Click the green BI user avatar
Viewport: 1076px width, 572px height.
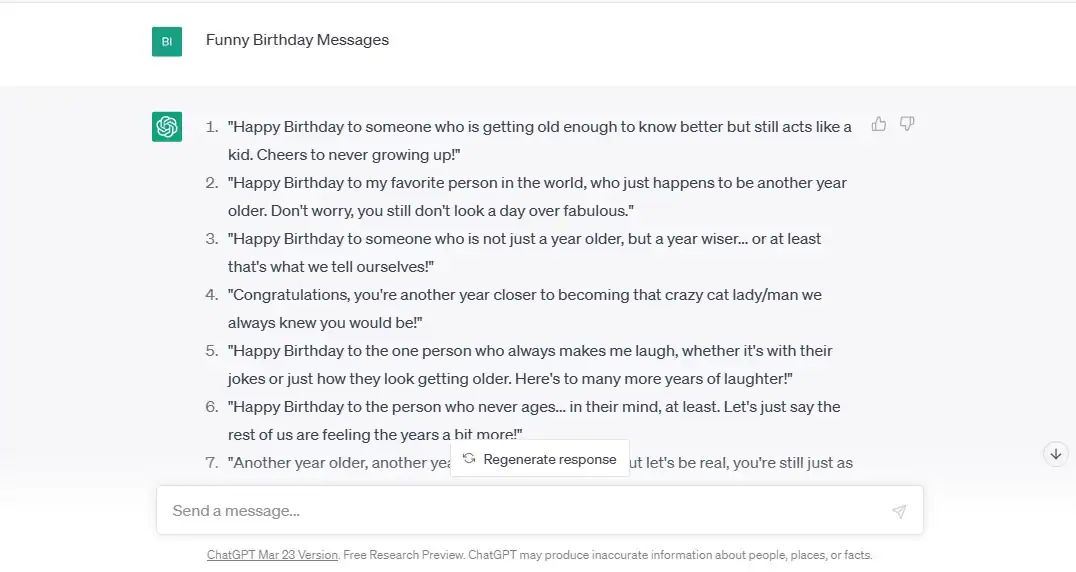pyautogui.click(x=167, y=41)
